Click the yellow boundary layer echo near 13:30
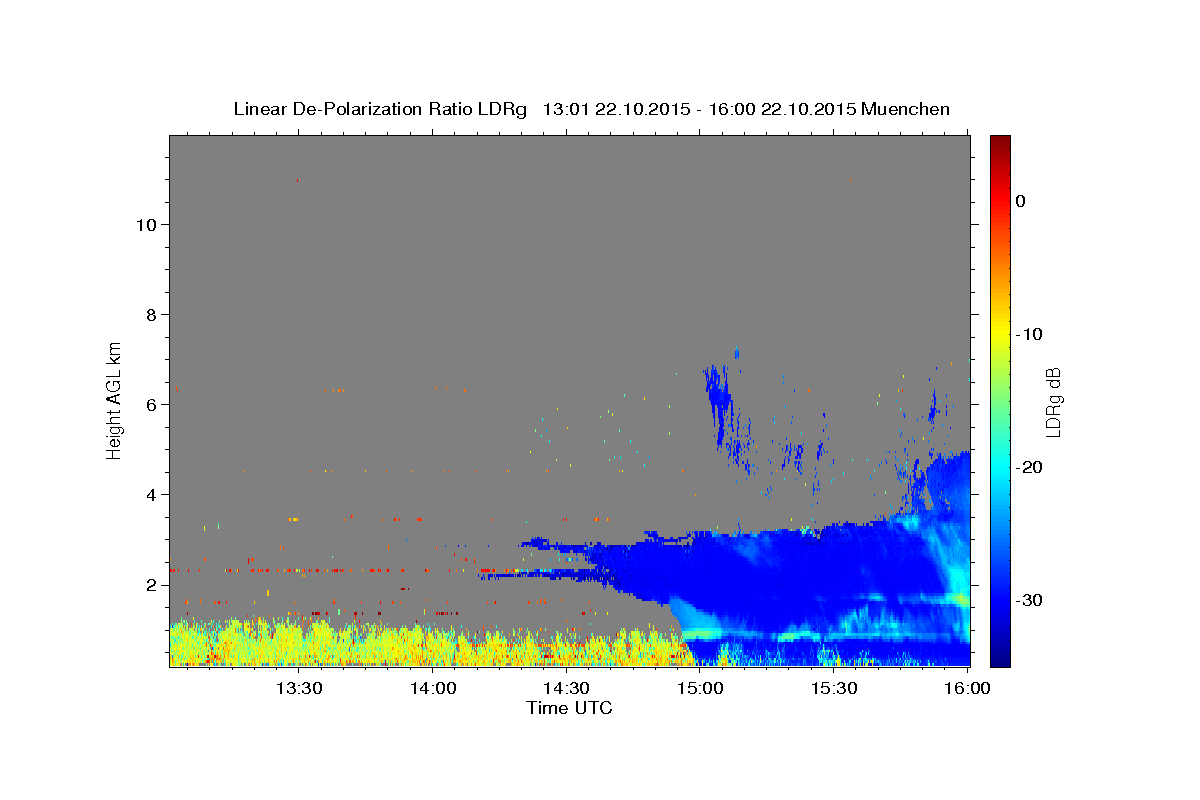The height and width of the screenshot is (800, 1200). click(299, 645)
